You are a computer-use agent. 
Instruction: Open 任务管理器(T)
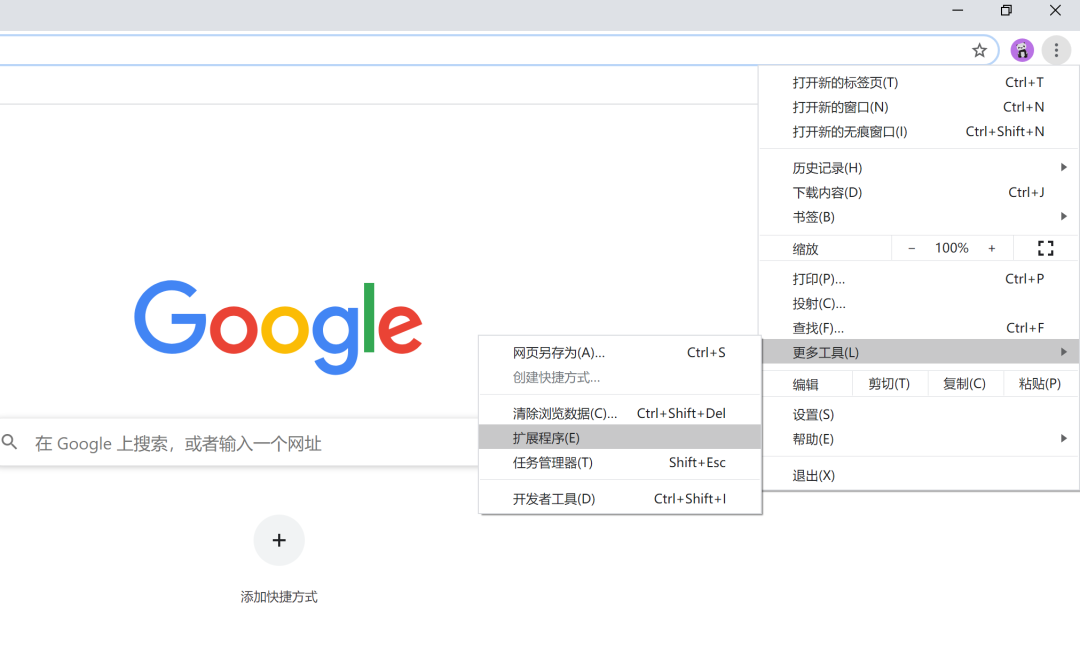620,462
